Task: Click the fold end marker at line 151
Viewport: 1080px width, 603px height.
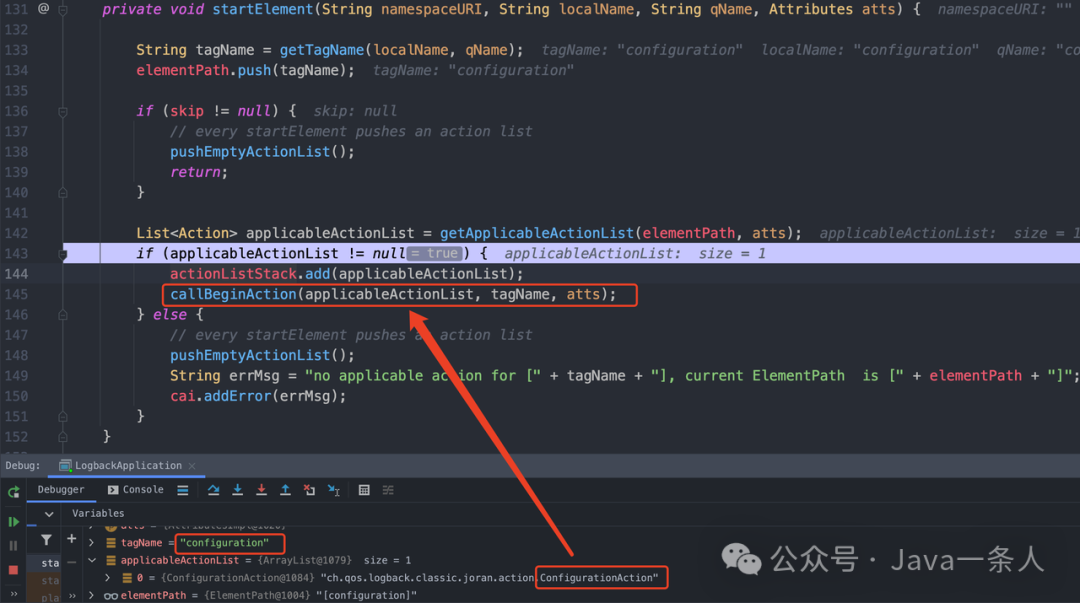Action: point(63,416)
